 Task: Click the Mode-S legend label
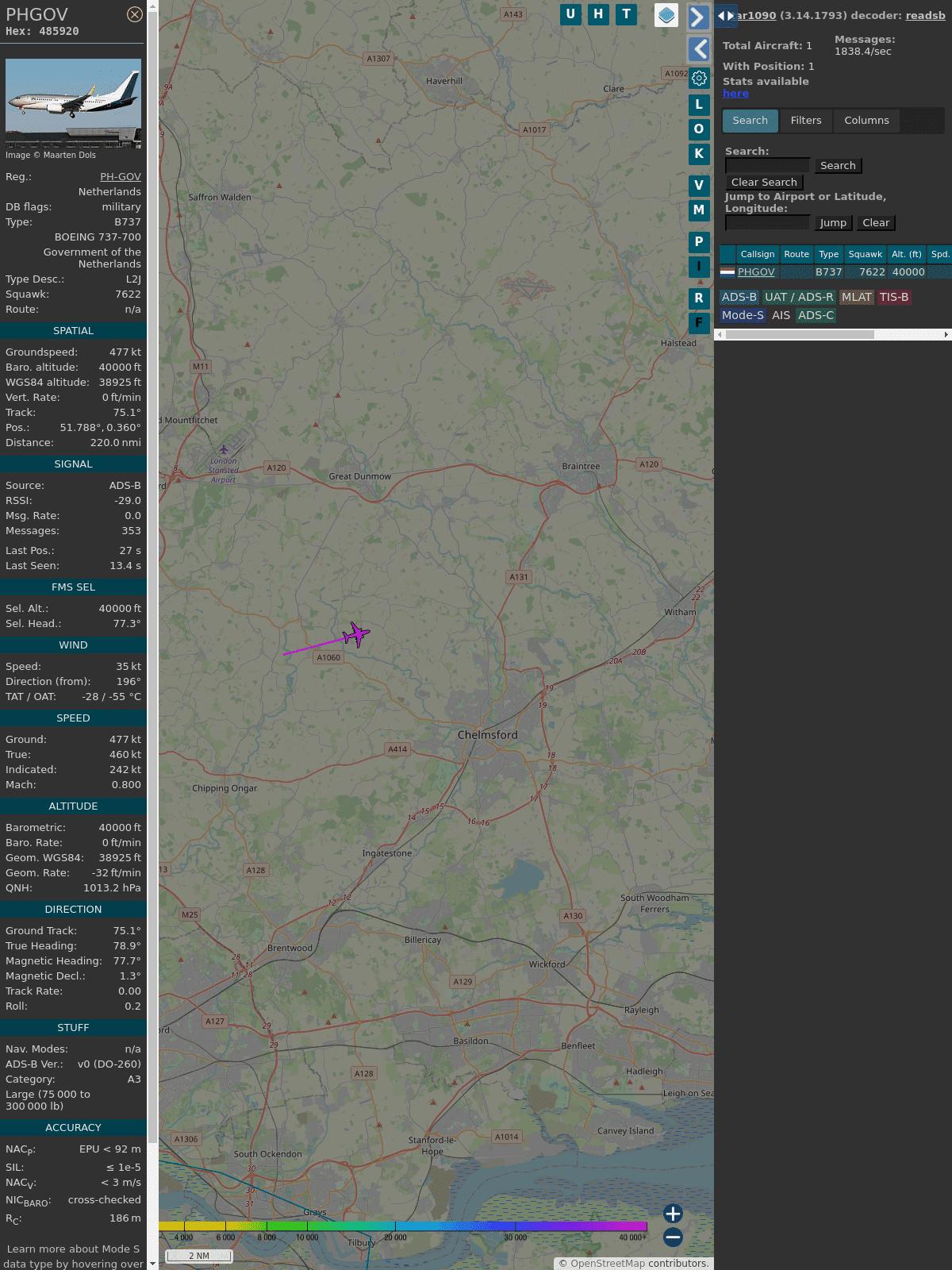(743, 316)
